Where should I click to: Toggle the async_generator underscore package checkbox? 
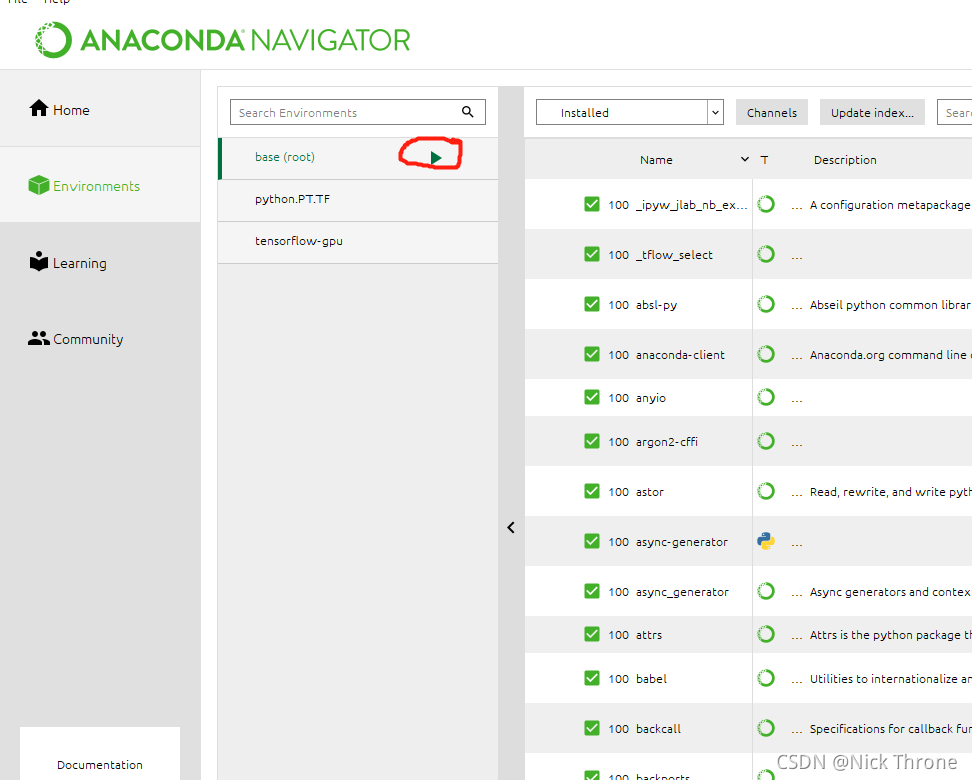point(592,591)
